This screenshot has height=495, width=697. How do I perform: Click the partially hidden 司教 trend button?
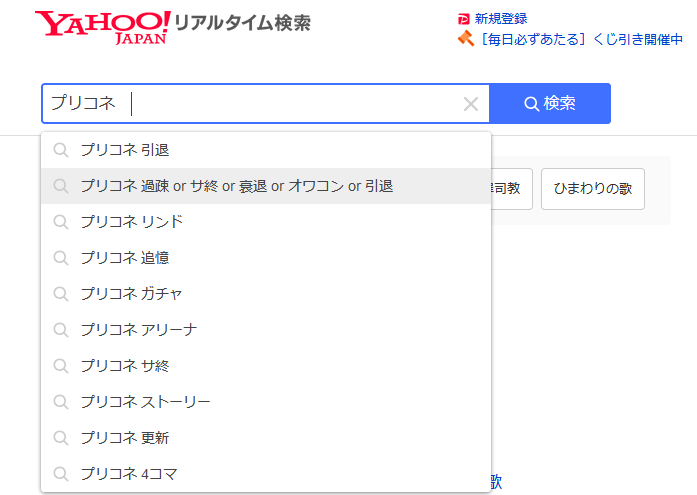coord(511,189)
